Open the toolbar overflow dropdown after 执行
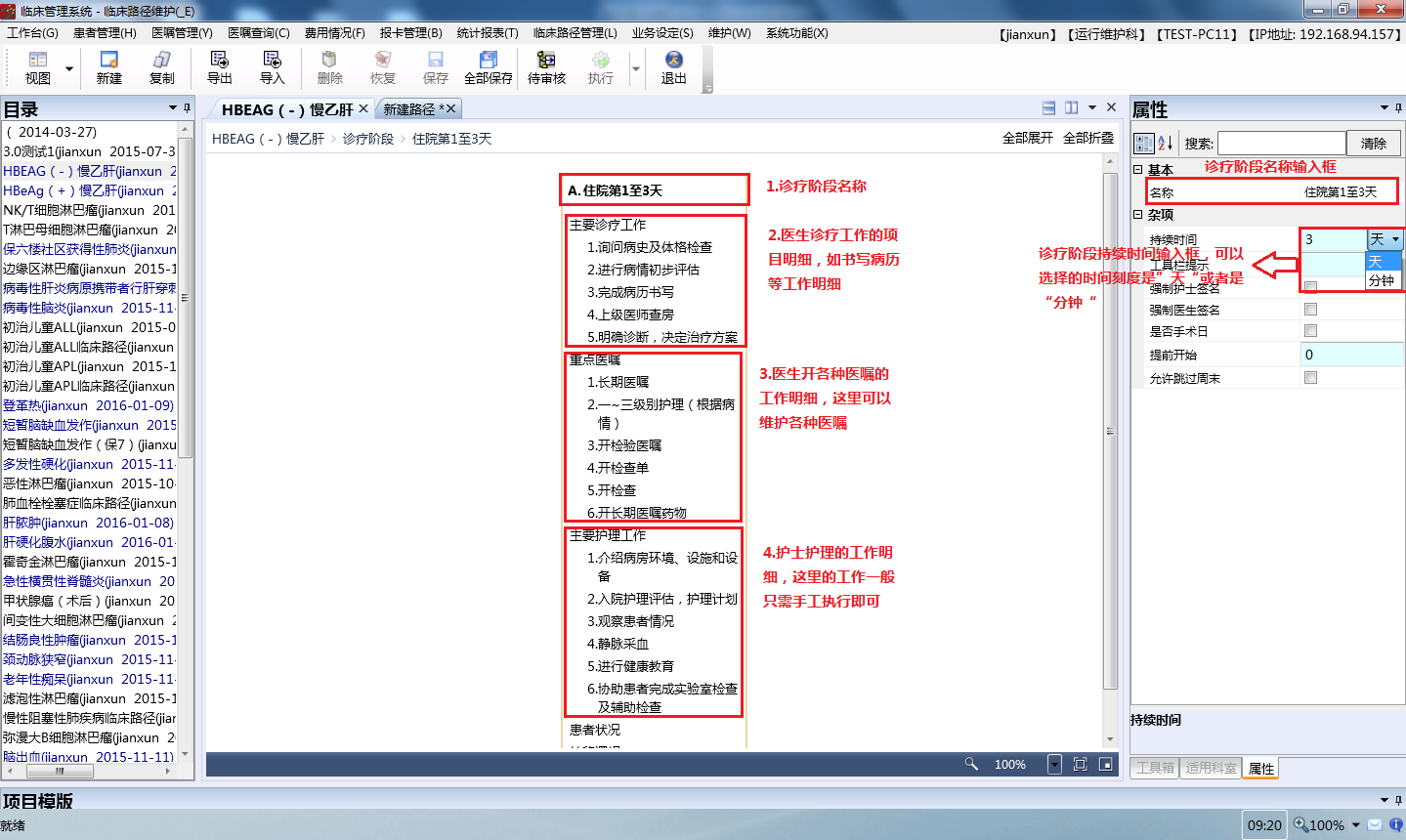This screenshot has width=1406, height=840. pos(636,68)
